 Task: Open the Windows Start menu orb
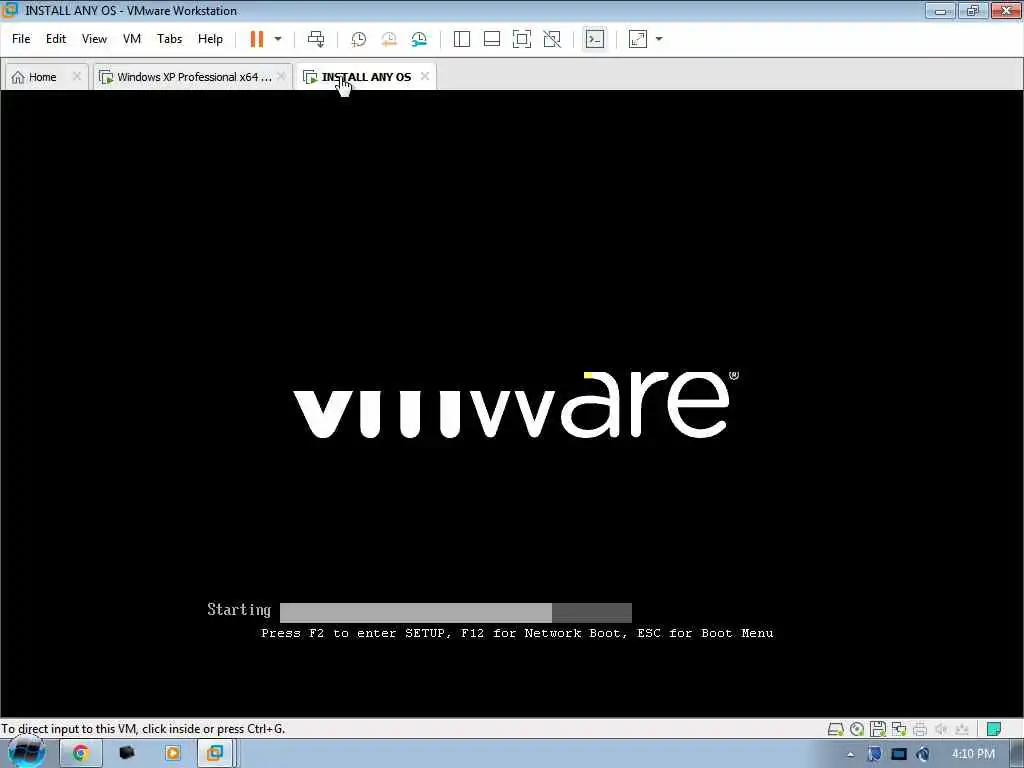click(26, 753)
